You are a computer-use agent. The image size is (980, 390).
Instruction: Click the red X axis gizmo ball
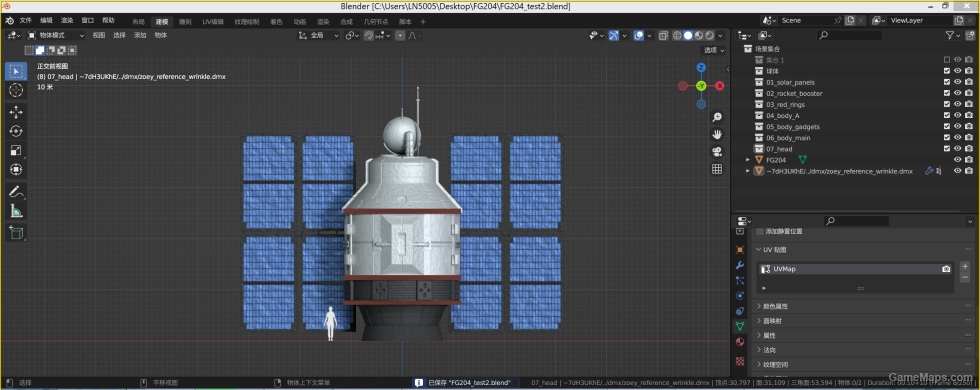coord(719,86)
